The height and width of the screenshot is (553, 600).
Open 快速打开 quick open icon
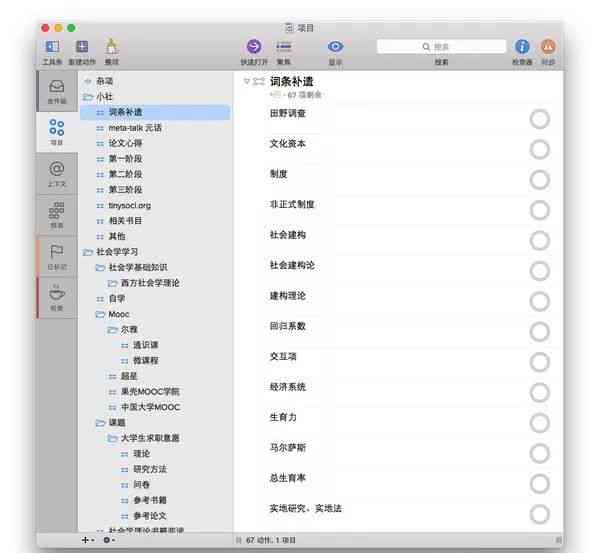254,47
